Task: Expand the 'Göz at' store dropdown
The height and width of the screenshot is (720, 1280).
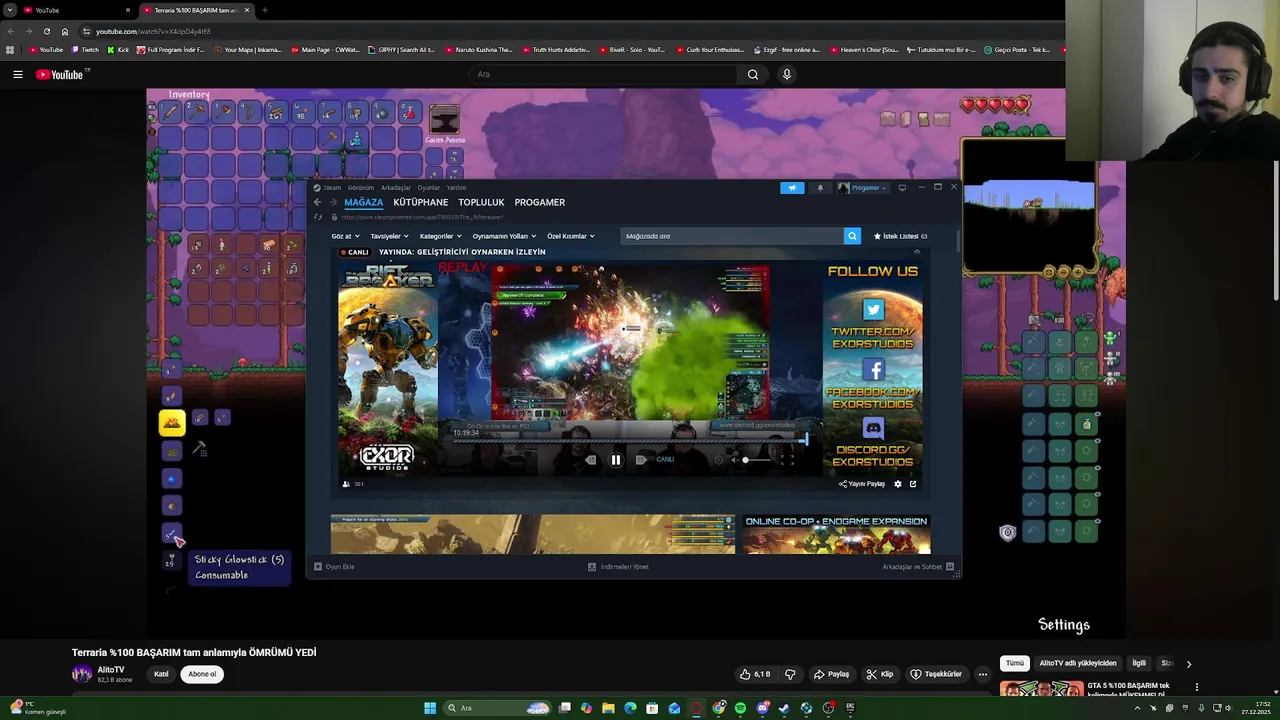Action: [x=345, y=236]
